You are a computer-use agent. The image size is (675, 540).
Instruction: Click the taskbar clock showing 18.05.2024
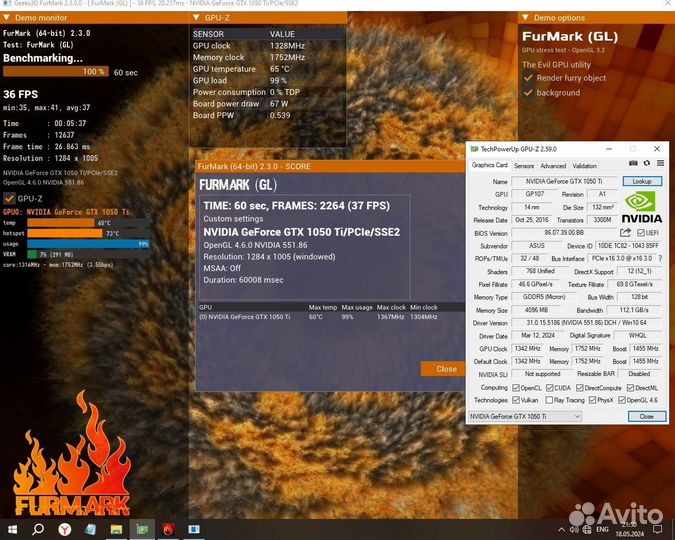(x=629, y=529)
